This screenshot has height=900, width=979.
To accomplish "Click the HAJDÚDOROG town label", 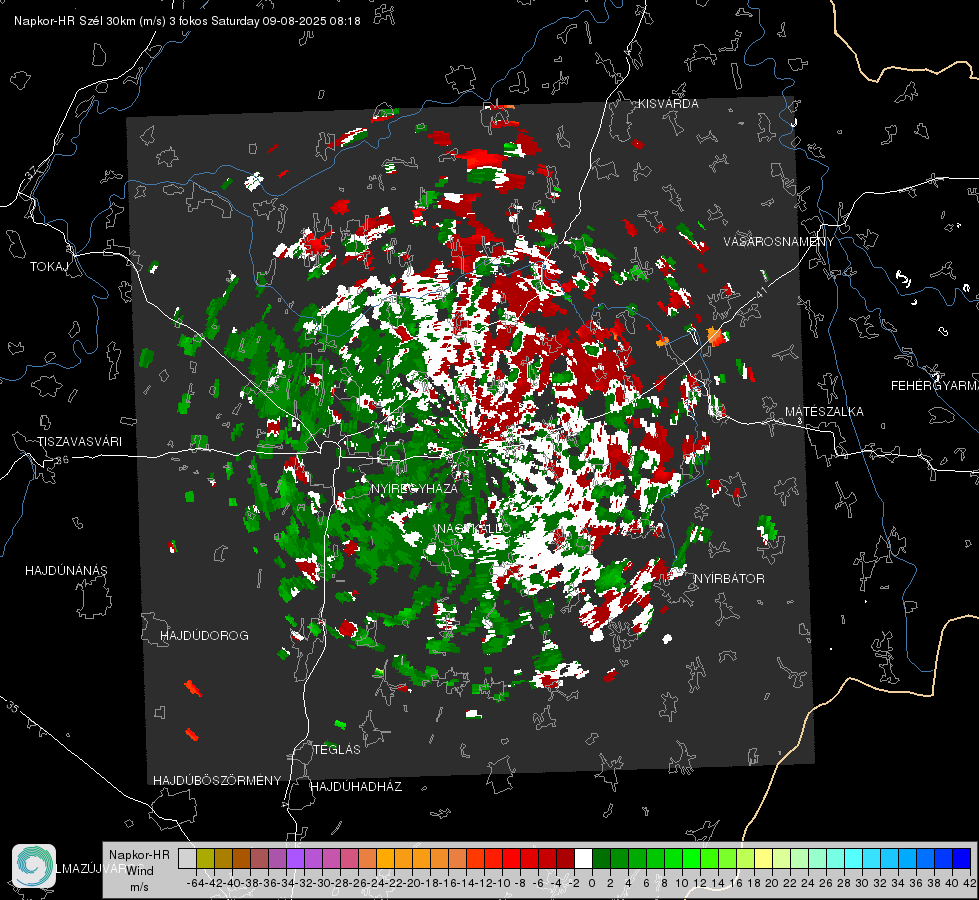I will [204, 636].
